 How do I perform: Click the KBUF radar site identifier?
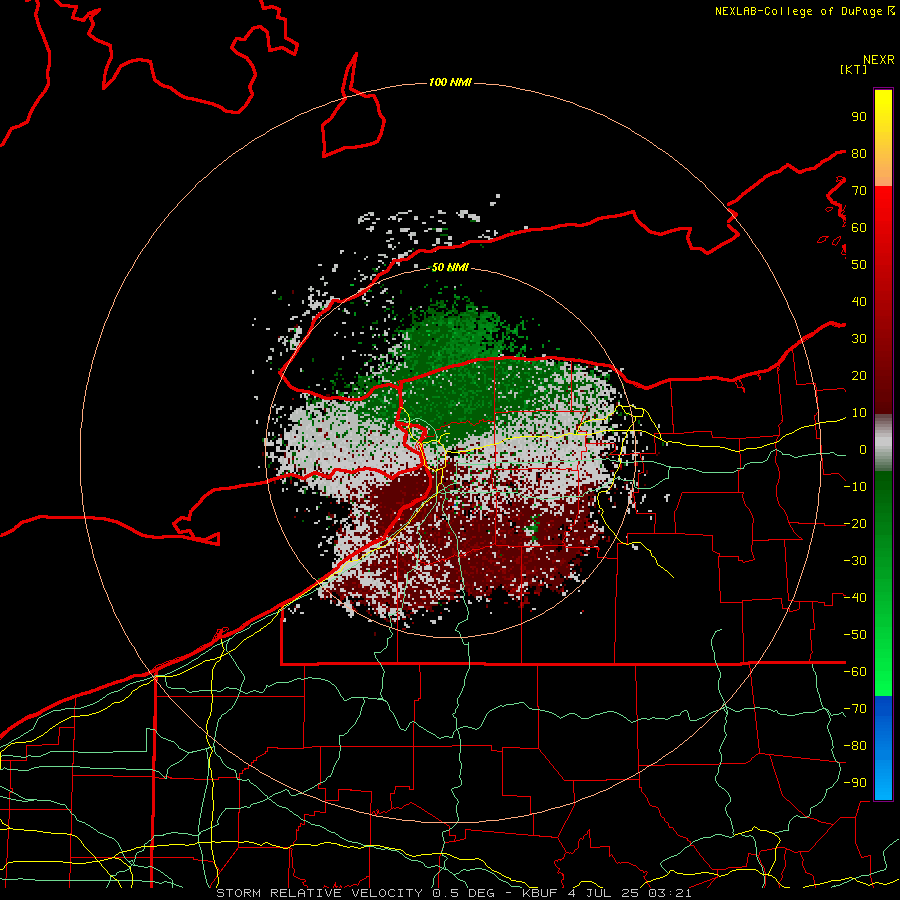[541, 893]
